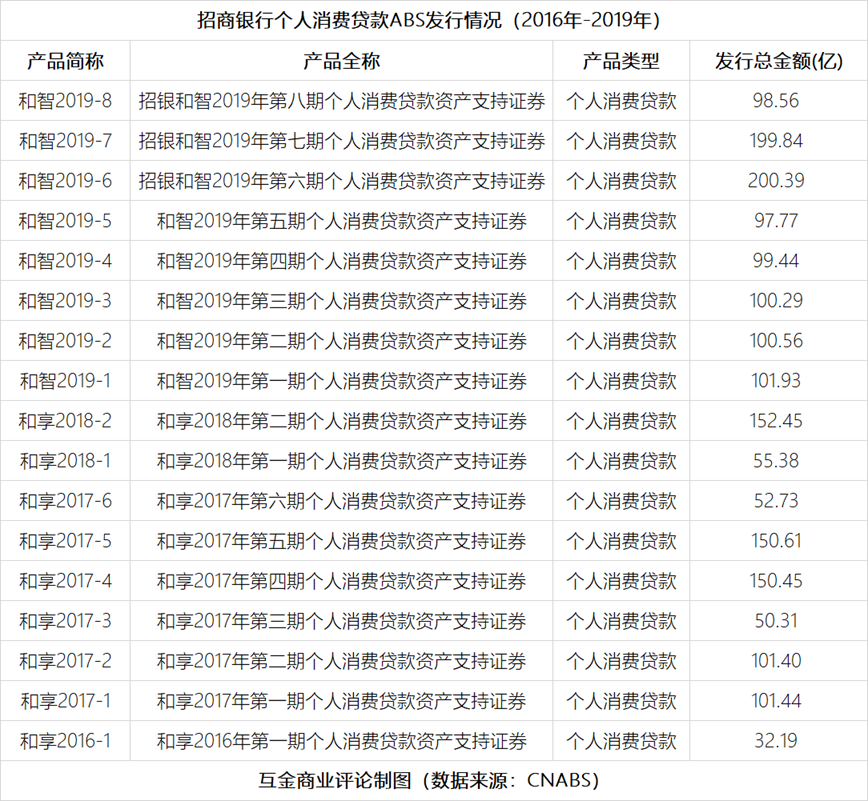Select the 产品简称 column header
The image size is (868, 801).
(x=63, y=60)
